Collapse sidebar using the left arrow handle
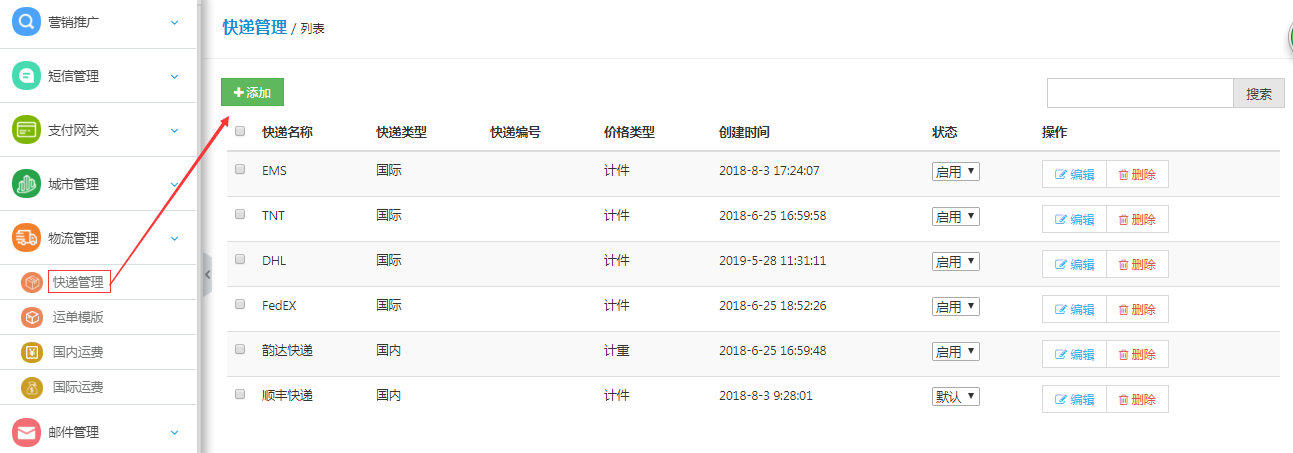 207,274
